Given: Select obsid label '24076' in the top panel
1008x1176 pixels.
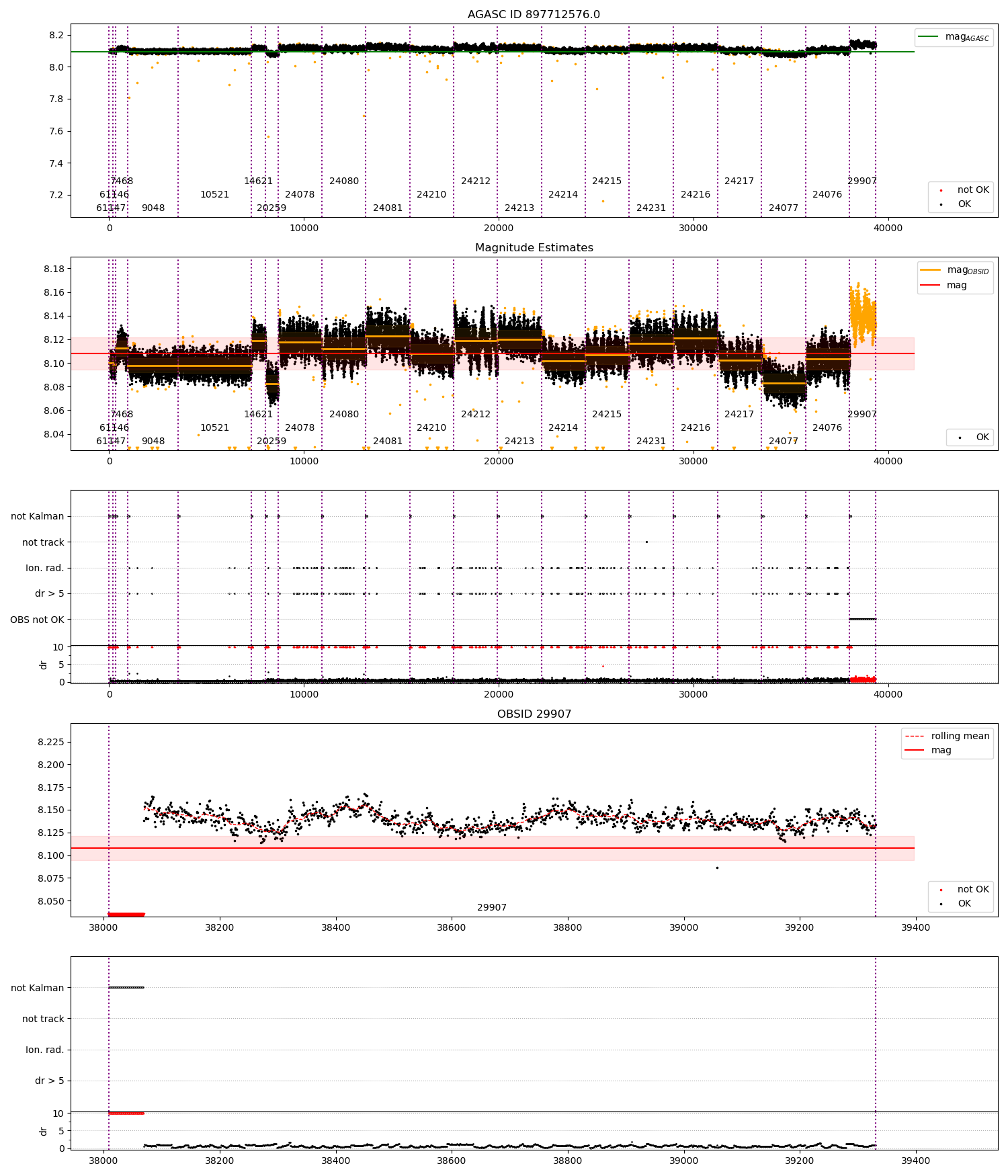Looking at the screenshot, I should [827, 195].
